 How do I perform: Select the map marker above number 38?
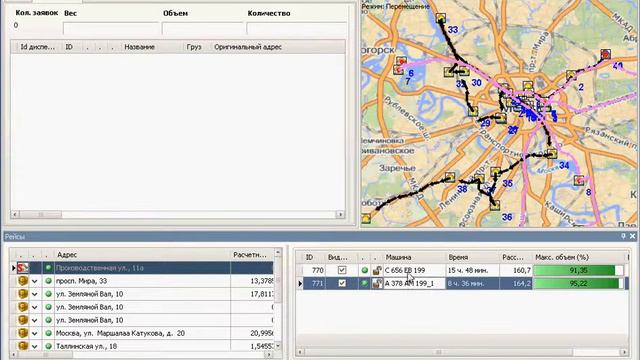[x=450, y=177]
